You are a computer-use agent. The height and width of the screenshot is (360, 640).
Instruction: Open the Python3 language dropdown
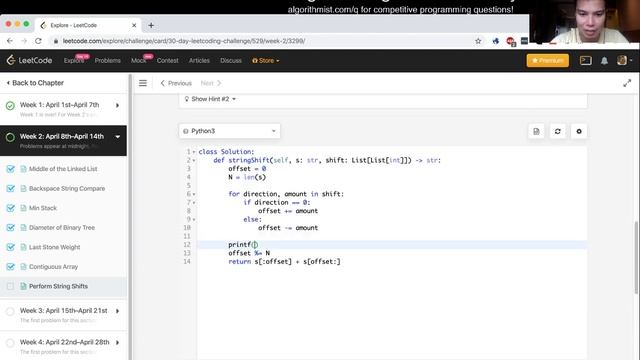click(x=229, y=131)
